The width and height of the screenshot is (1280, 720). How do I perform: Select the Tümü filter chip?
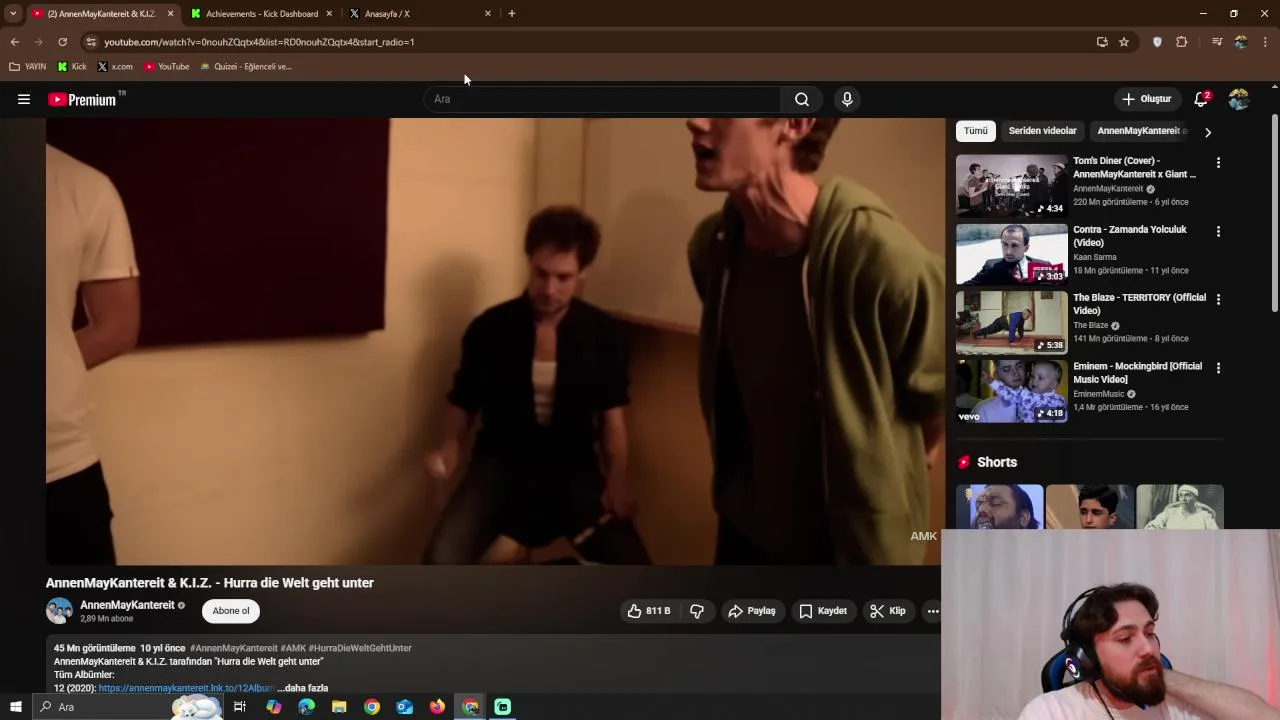(x=975, y=131)
